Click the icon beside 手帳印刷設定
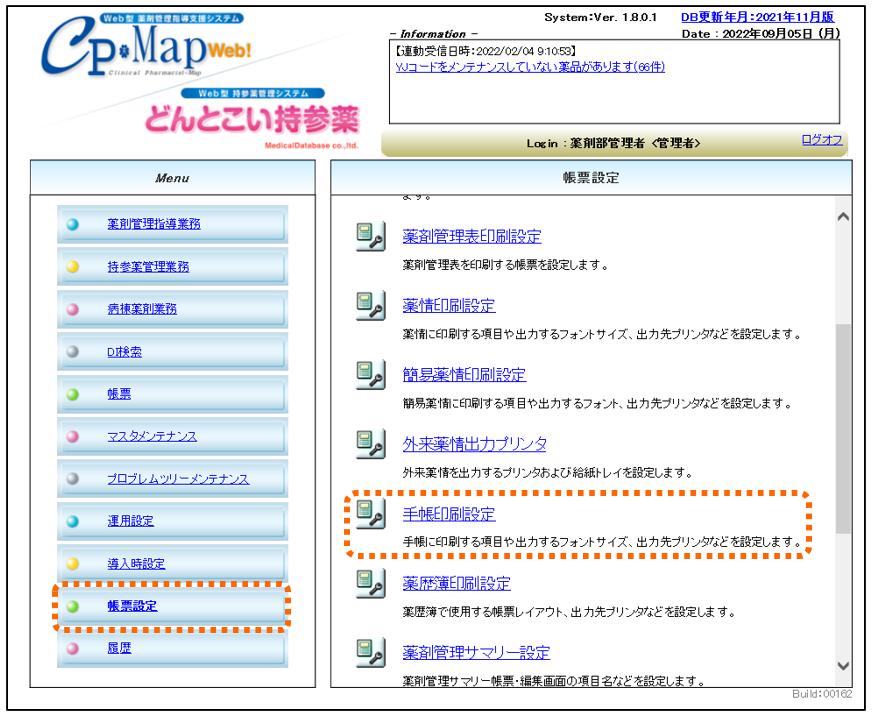This screenshot has height=721, width=873. (371, 514)
